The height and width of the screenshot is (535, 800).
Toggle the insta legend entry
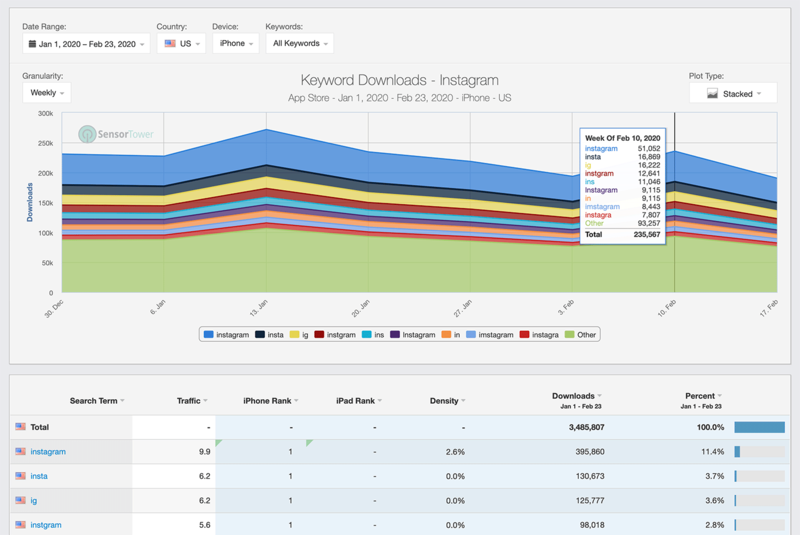tap(273, 335)
